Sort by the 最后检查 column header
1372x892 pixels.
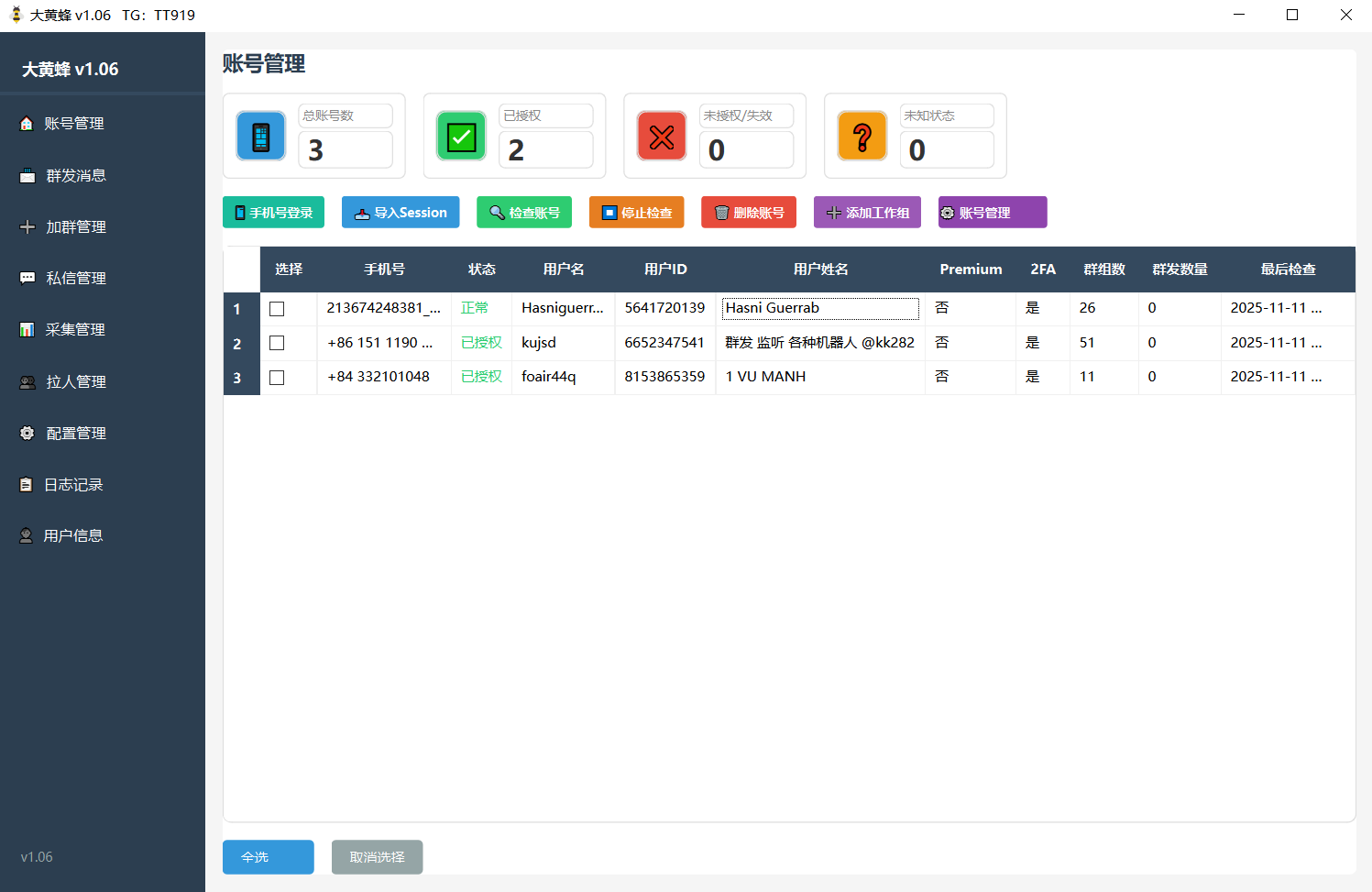tap(1288, 270)
